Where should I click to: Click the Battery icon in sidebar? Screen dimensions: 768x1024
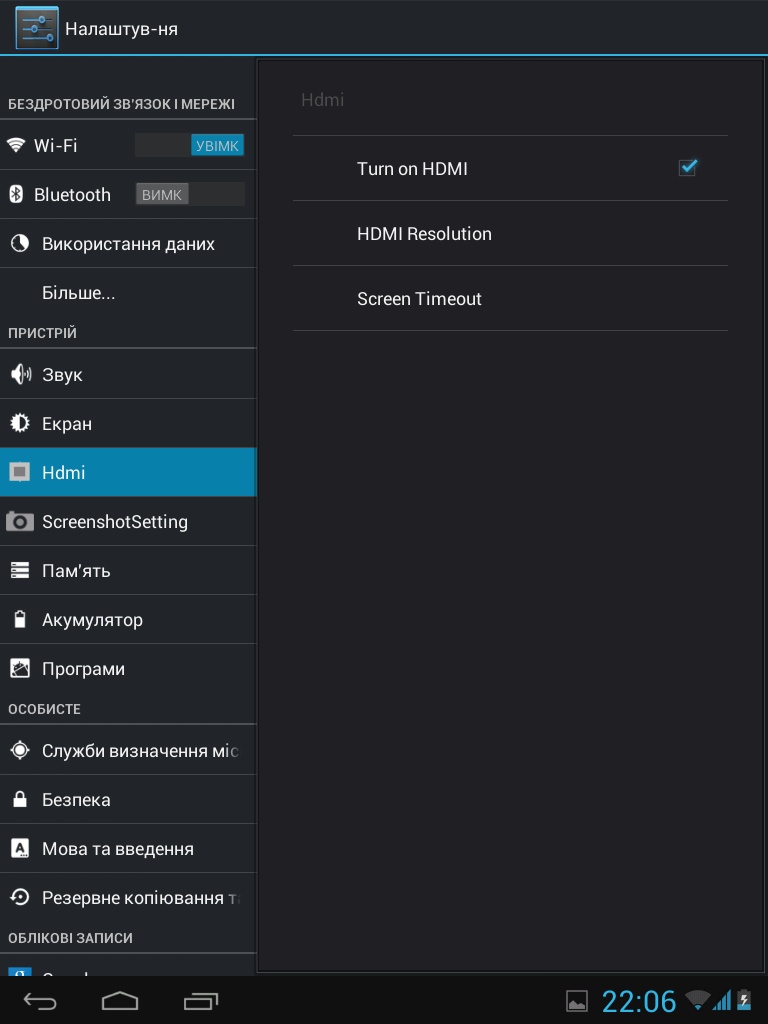point(20,620)
